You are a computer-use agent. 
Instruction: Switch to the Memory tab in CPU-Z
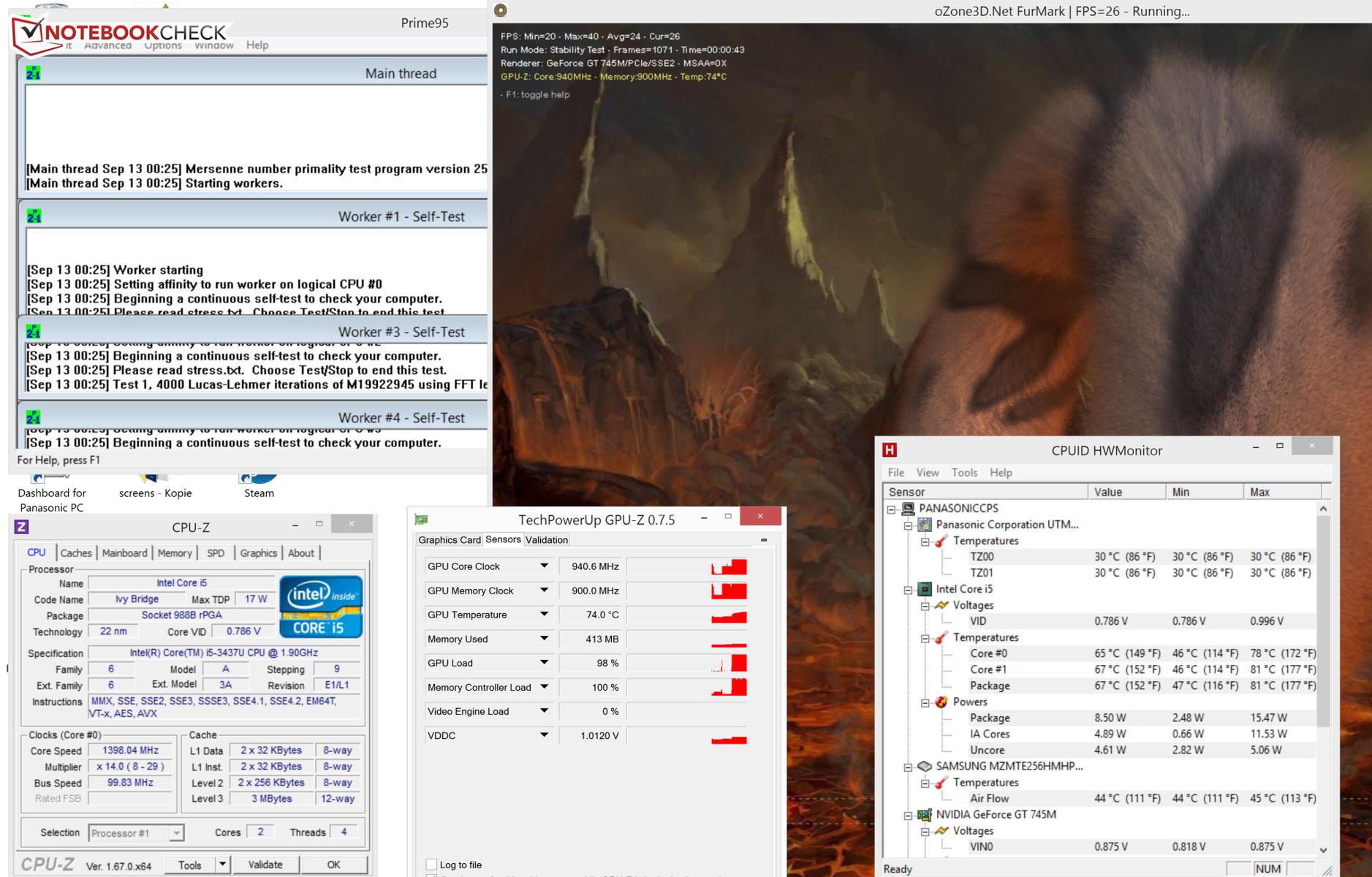point(175,553)
